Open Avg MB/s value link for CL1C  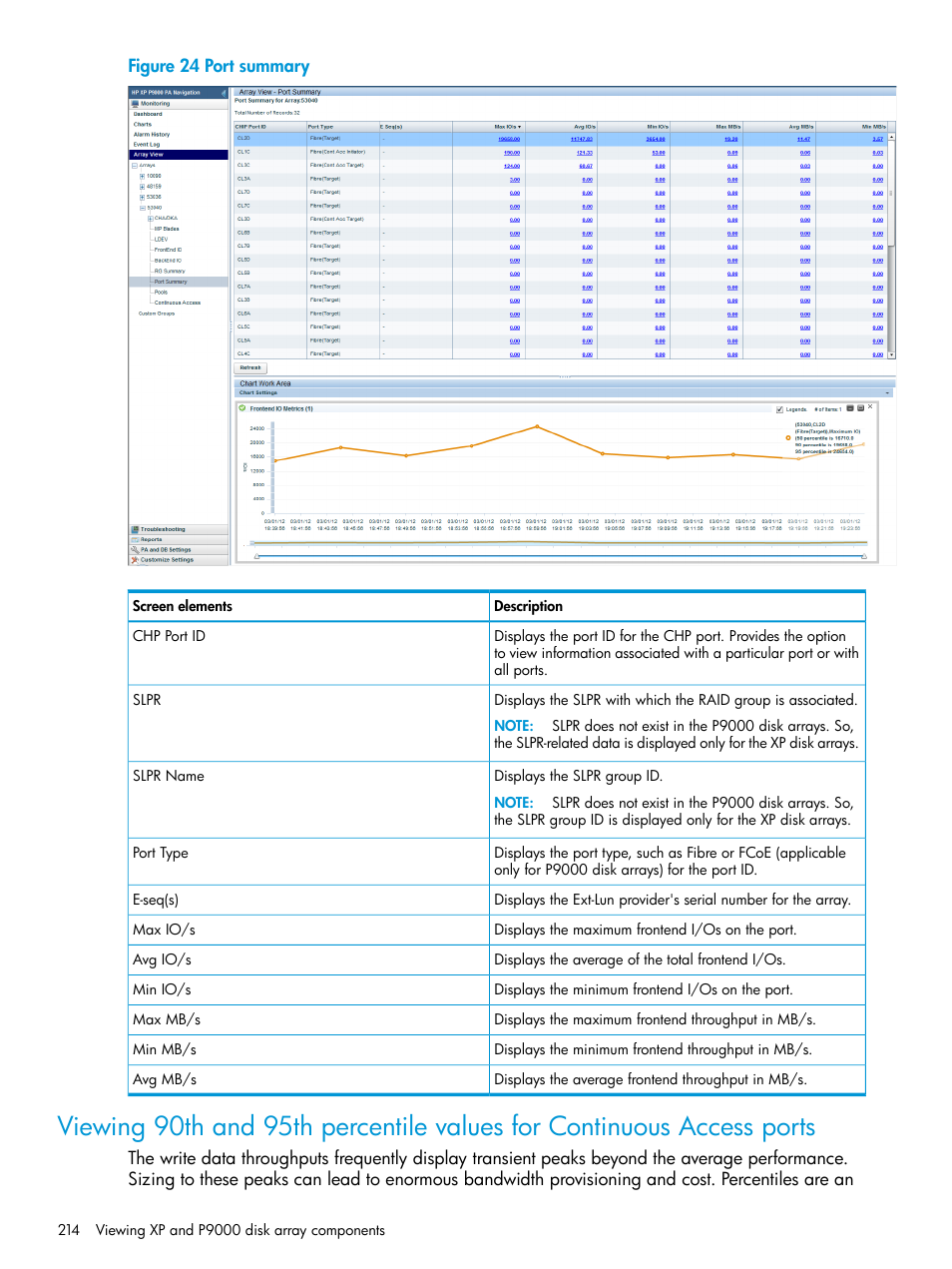click(x=805, y=153)
